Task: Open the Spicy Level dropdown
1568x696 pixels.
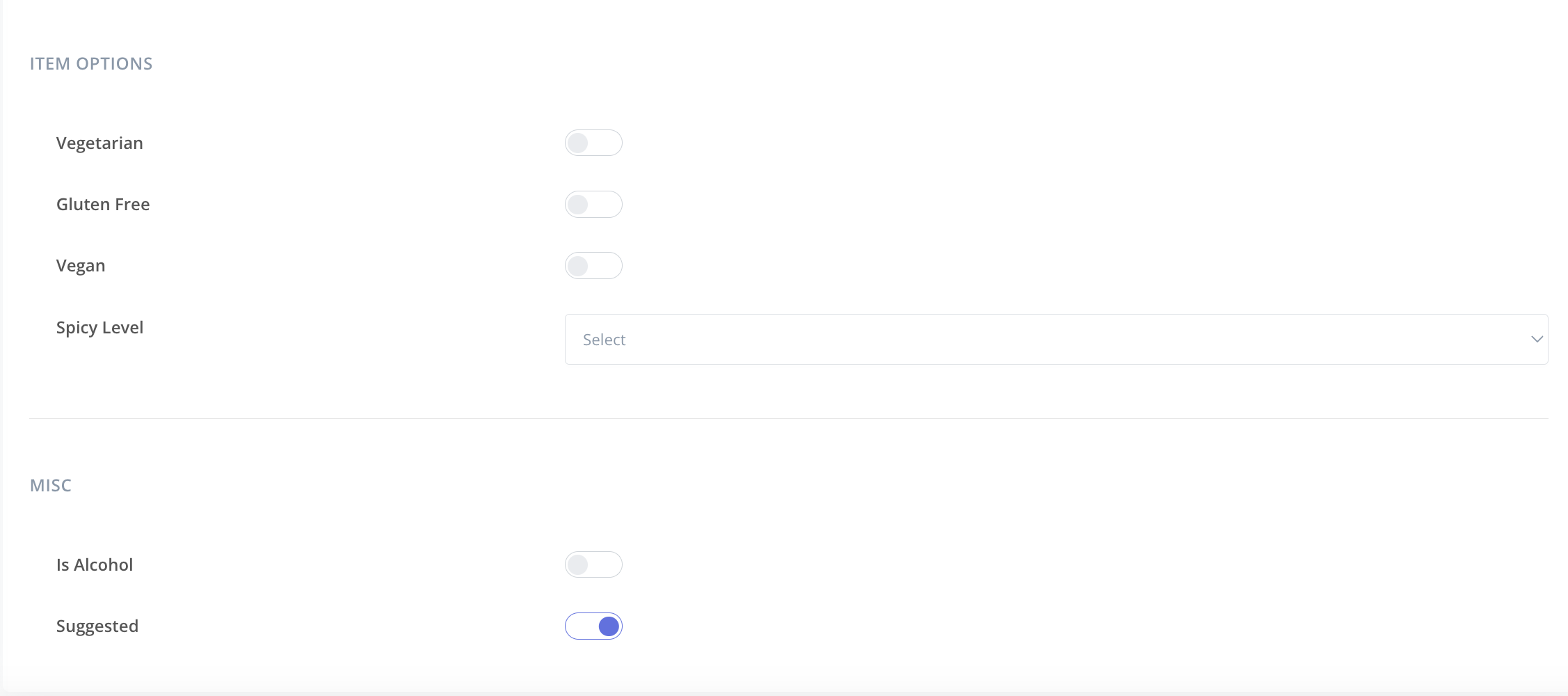Action: [x=1055, y=339]
